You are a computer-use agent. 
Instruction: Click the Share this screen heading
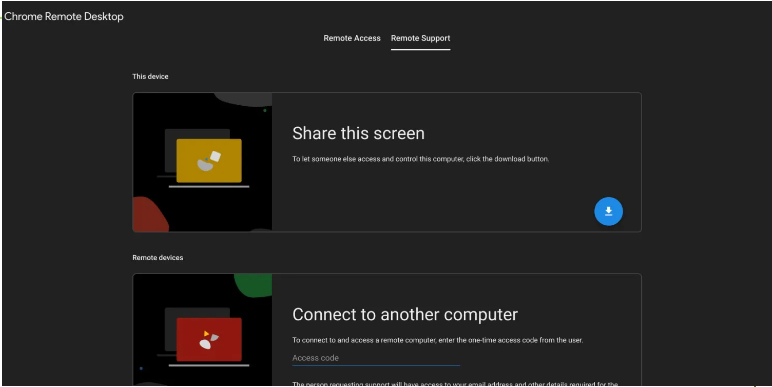tap(358, 133)
